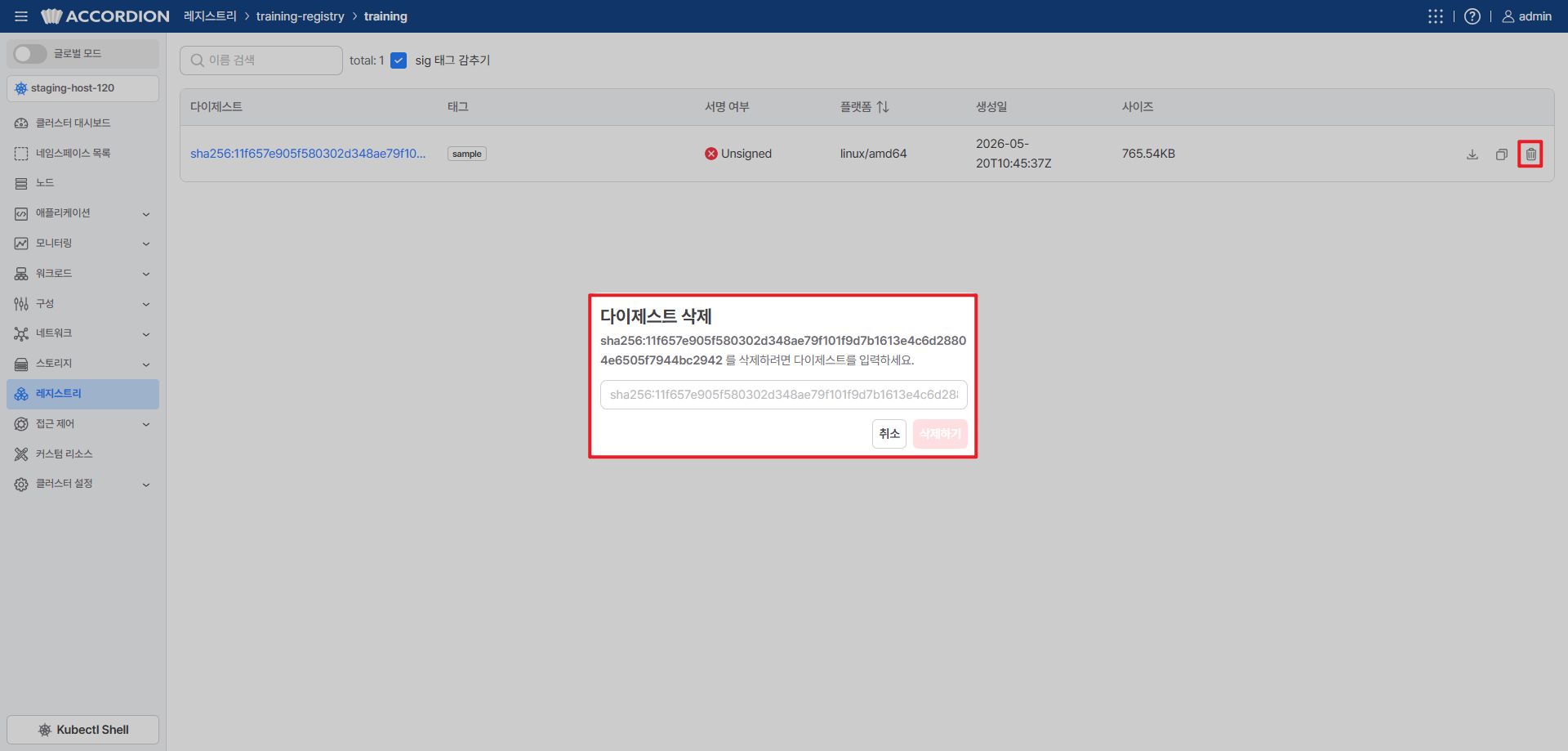1568x751 pixels.
Task: Sort by 플랫폼 column arrows
Action: click(x=883, y=107)
